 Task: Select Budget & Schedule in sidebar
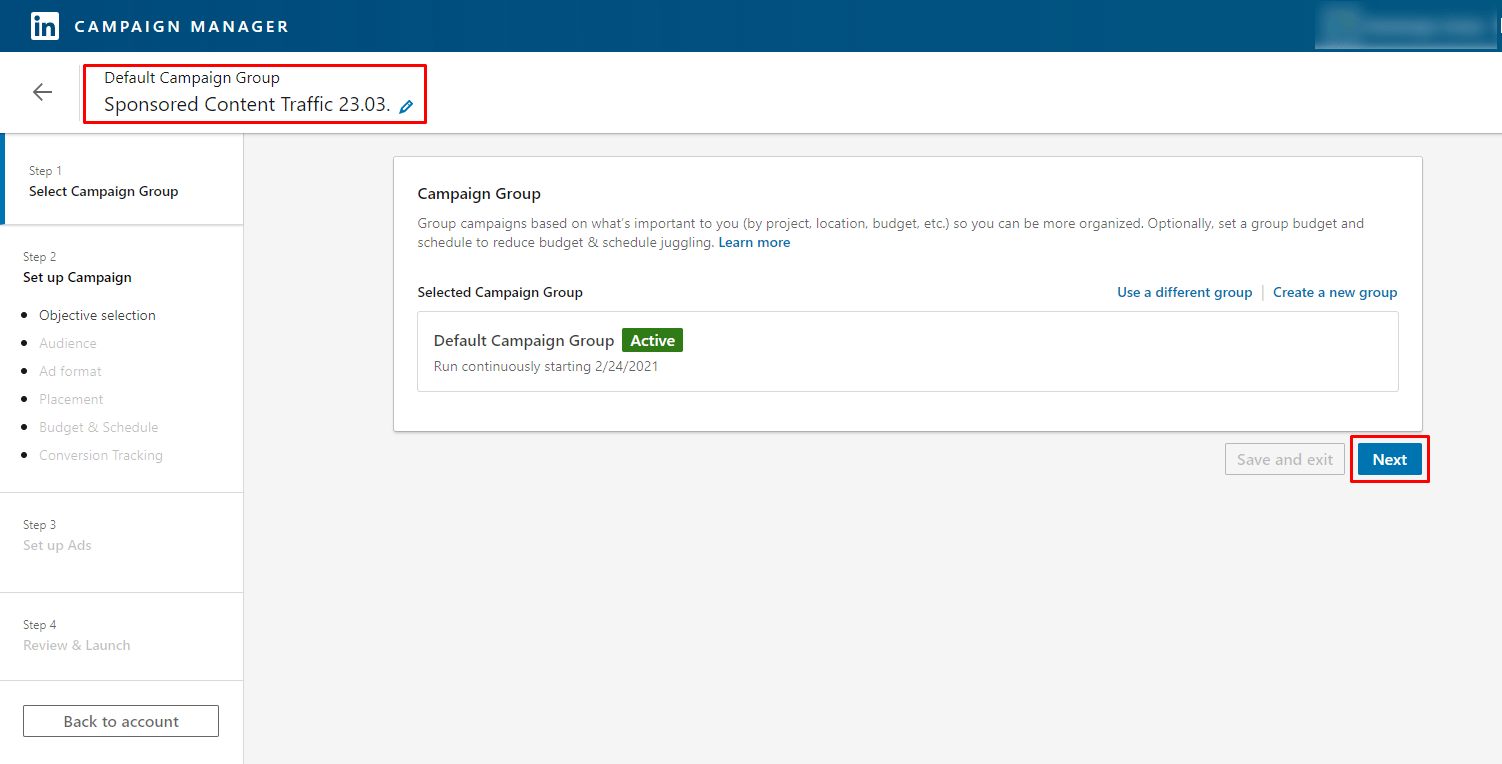point(99,427)
